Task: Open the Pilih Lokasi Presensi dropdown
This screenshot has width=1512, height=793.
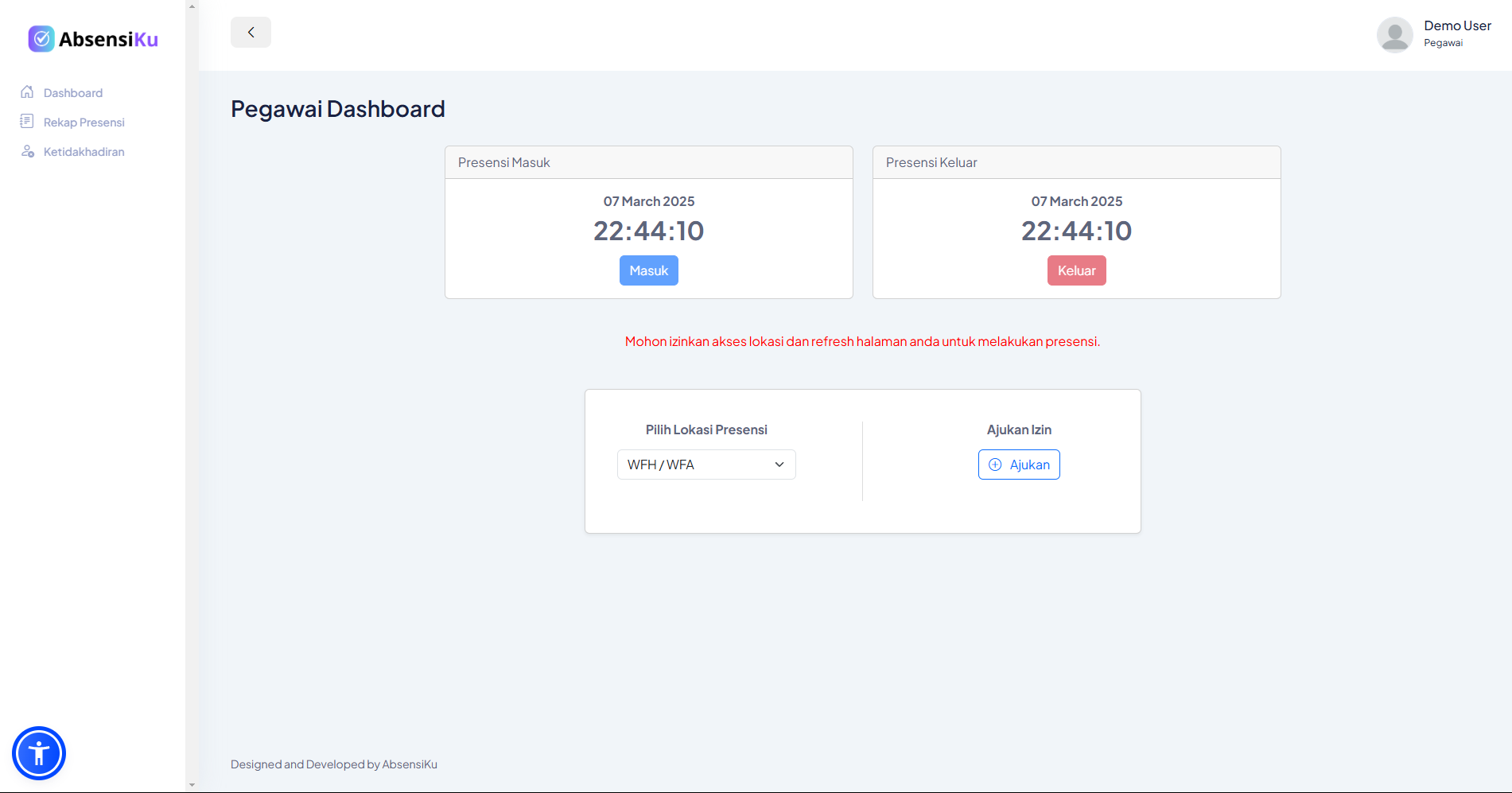Action: click(706, 464)
